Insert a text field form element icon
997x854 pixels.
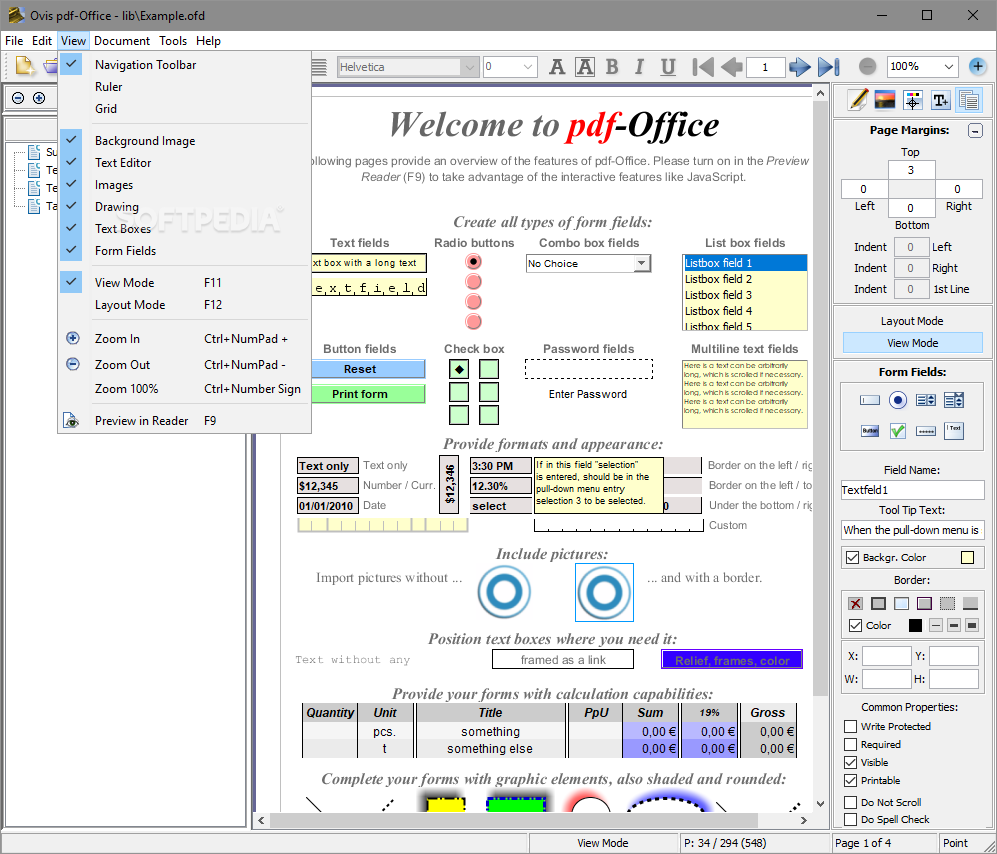click(869, 400)
